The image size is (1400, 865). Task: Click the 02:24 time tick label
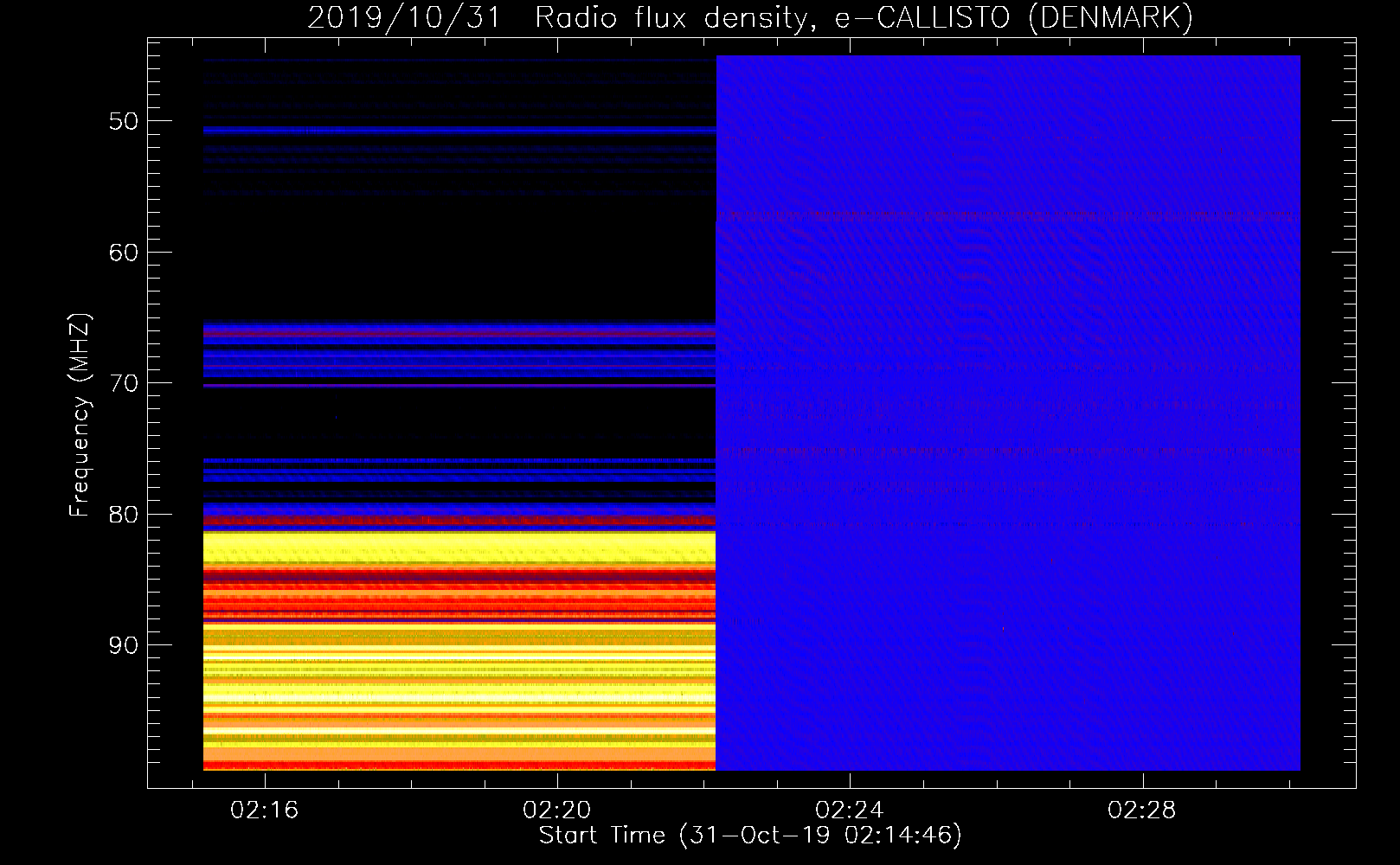(x=849, y=811)
